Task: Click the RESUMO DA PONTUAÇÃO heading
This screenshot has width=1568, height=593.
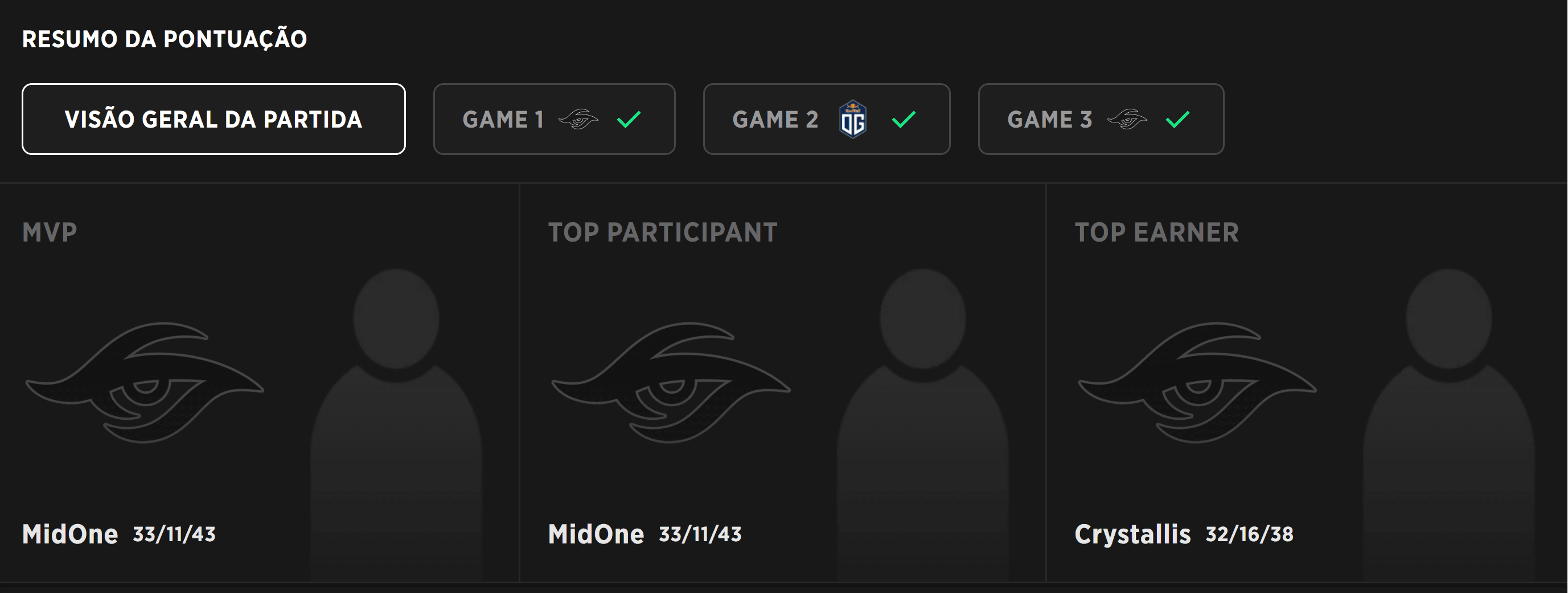Action: (x=165, y=39)
